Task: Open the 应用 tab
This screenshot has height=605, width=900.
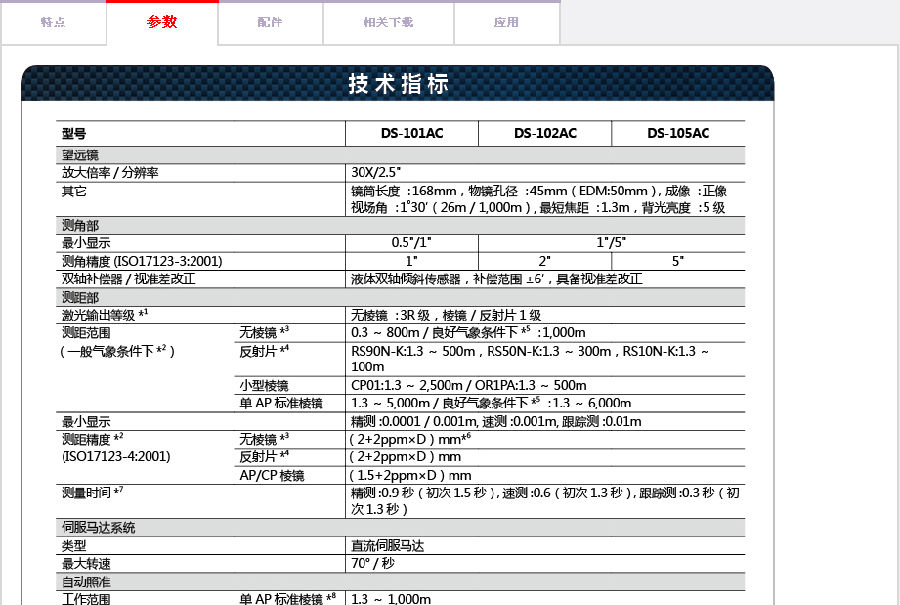Action: pos(506,22)
